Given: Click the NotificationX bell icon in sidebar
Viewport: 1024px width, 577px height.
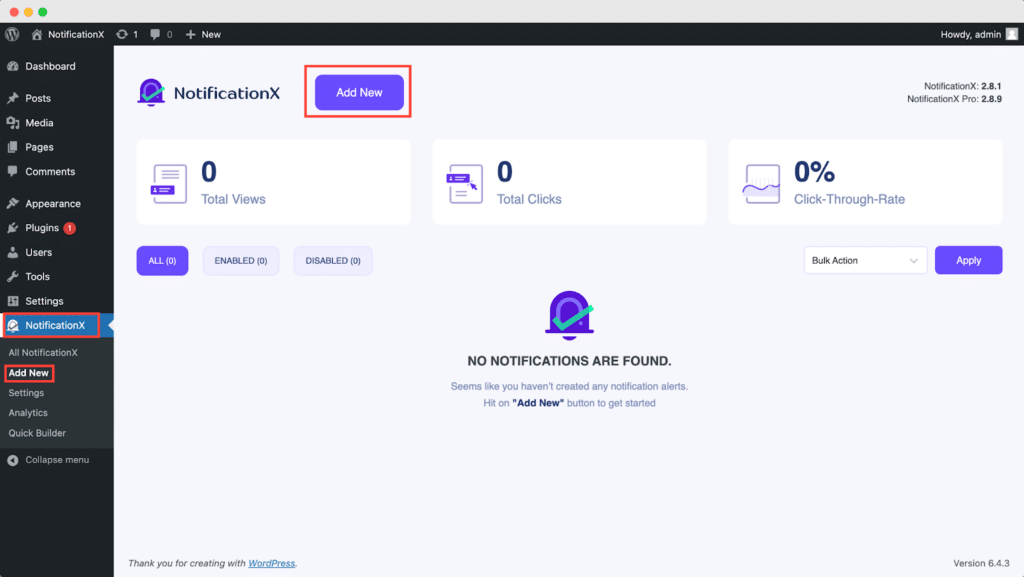Looking at the screenshot, I should (12, 325).
